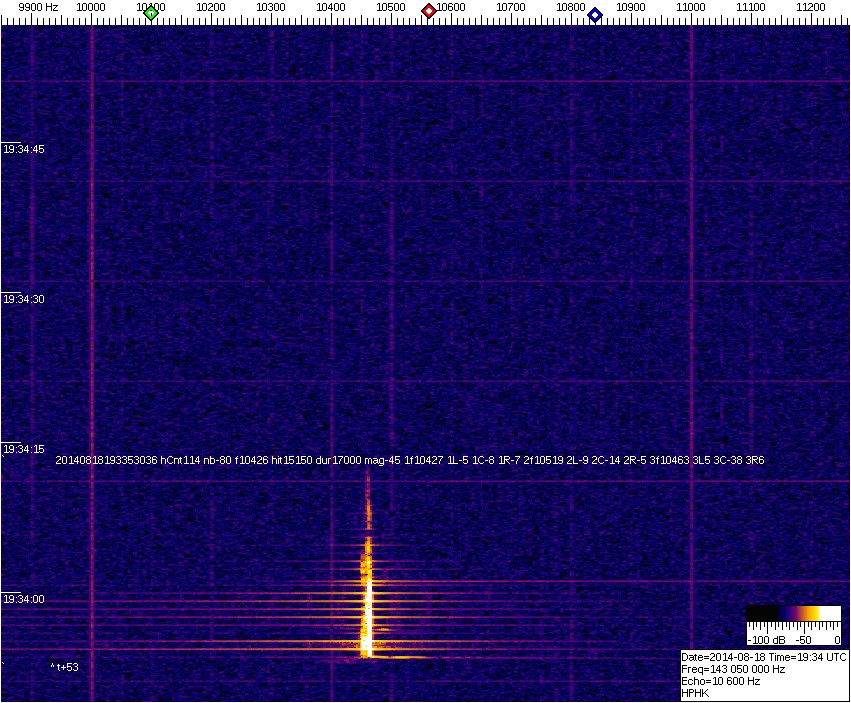Click 10300 on the frequency ruler
The image size is (851, 703).
(271, 7)
